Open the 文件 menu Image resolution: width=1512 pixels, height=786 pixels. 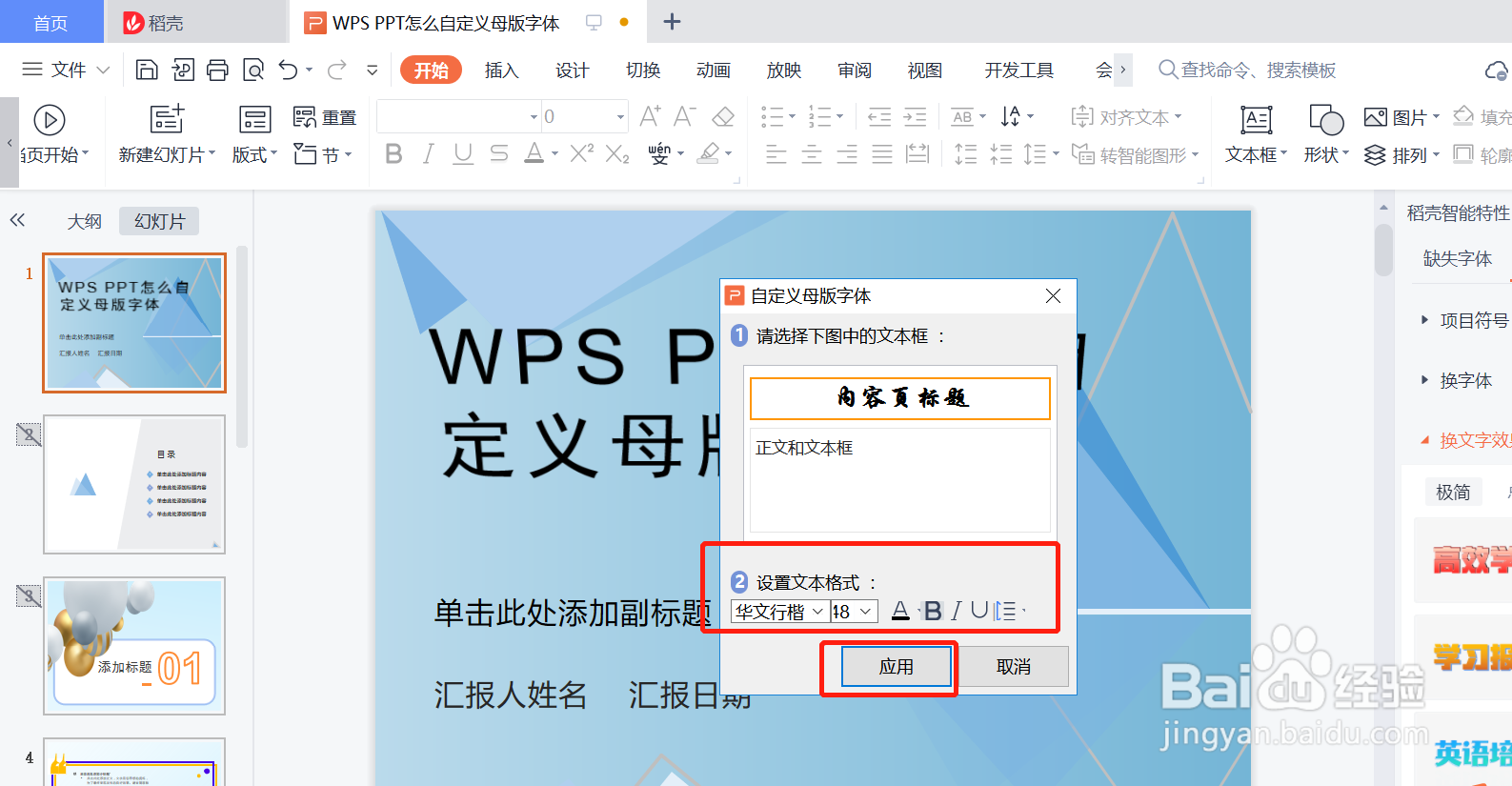[x=66, y=70]
